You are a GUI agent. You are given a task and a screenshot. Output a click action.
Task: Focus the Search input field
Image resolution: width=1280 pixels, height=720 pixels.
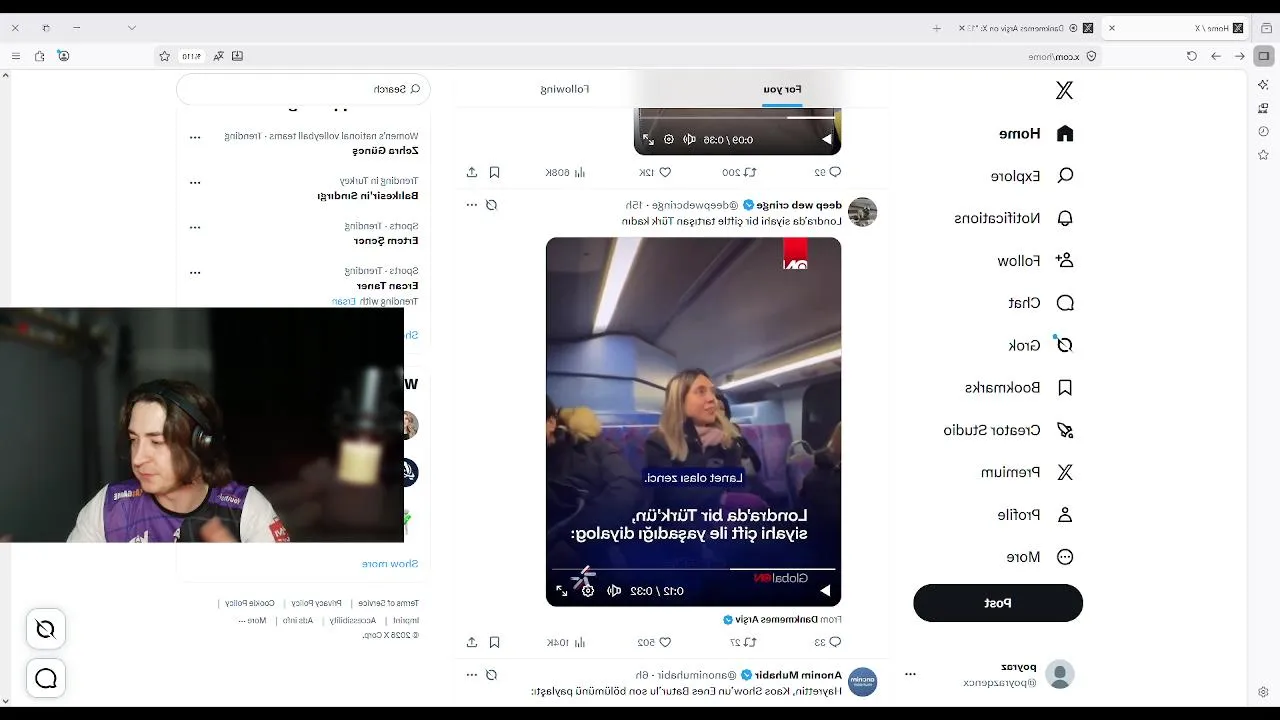(x=304, y=89)
